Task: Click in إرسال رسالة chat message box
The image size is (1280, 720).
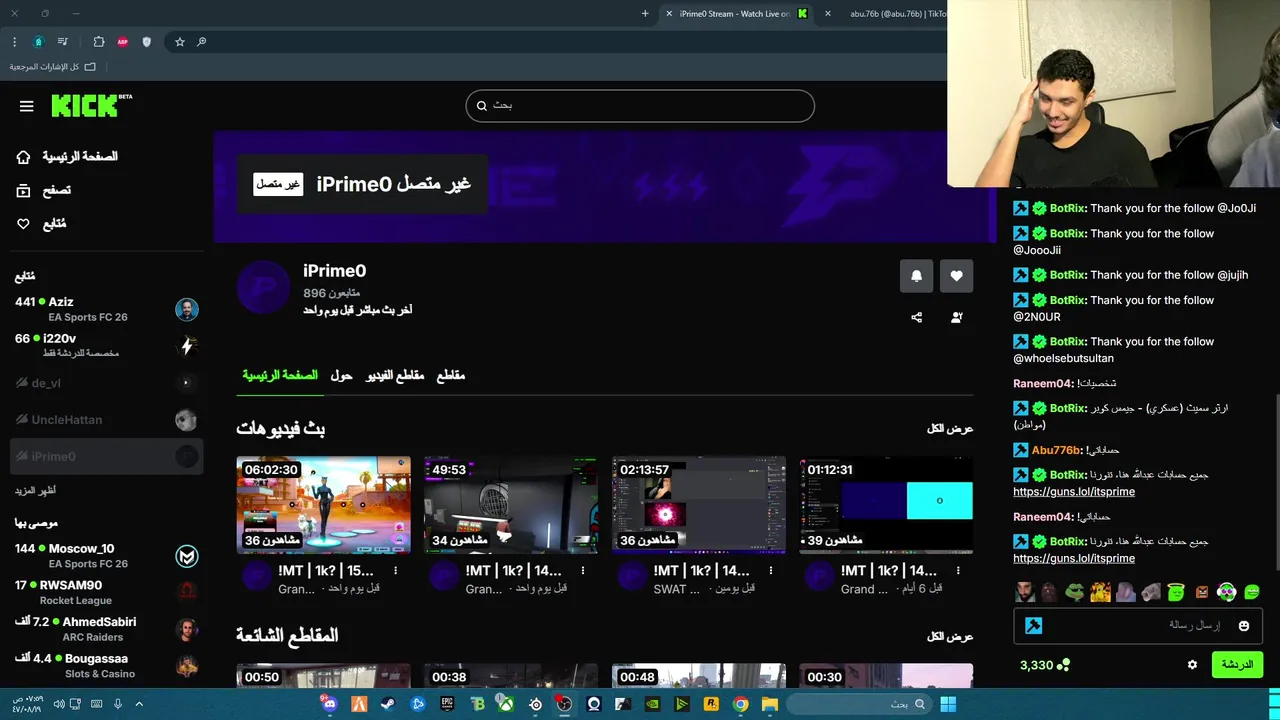Action: (x=1137, y=626)
